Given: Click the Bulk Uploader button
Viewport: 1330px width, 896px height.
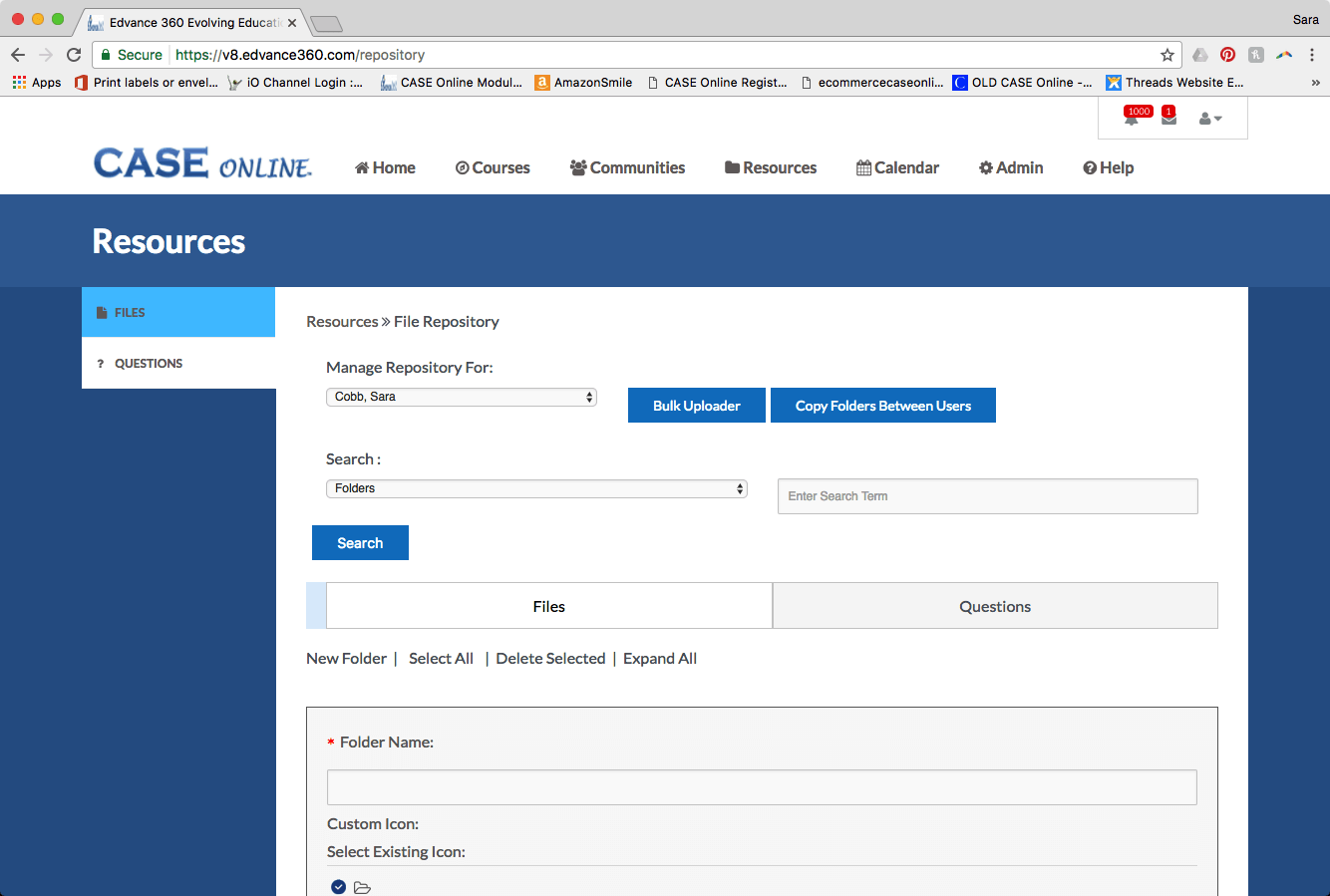Looking at the screenshot, I should [696, 406].
